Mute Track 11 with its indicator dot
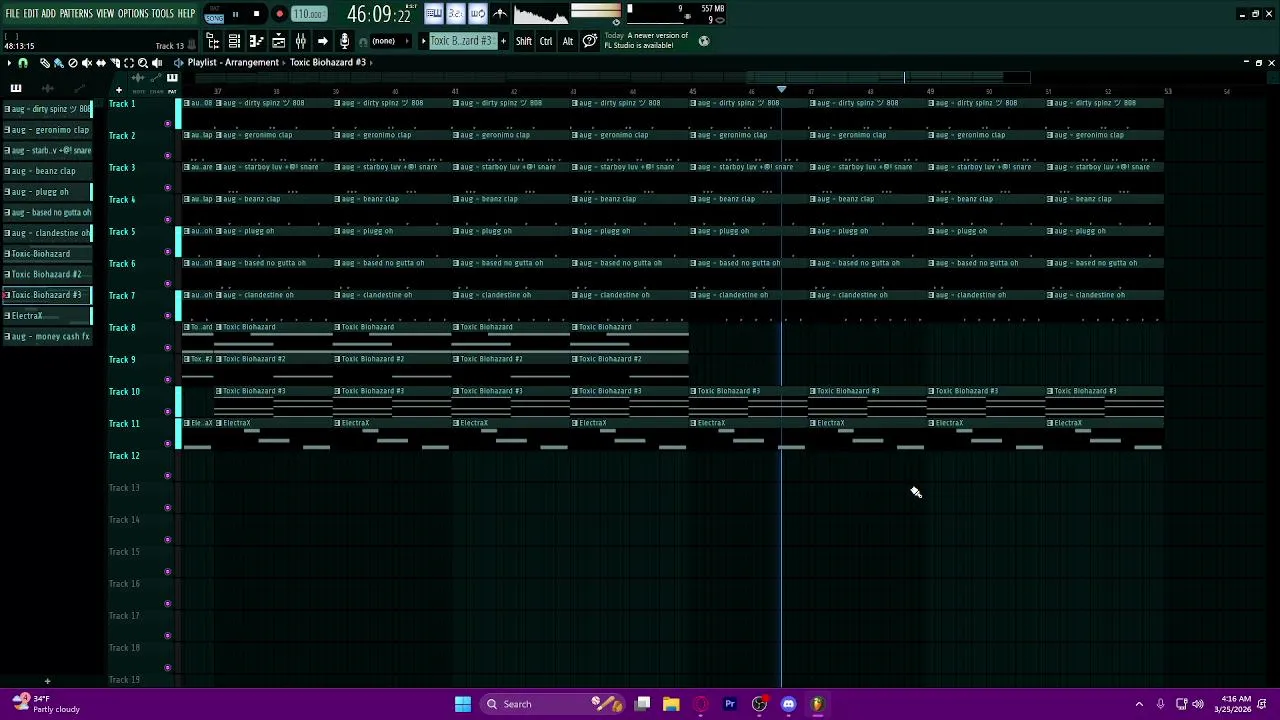This screenshot has height=720, width=1280. tap(167, 444)
